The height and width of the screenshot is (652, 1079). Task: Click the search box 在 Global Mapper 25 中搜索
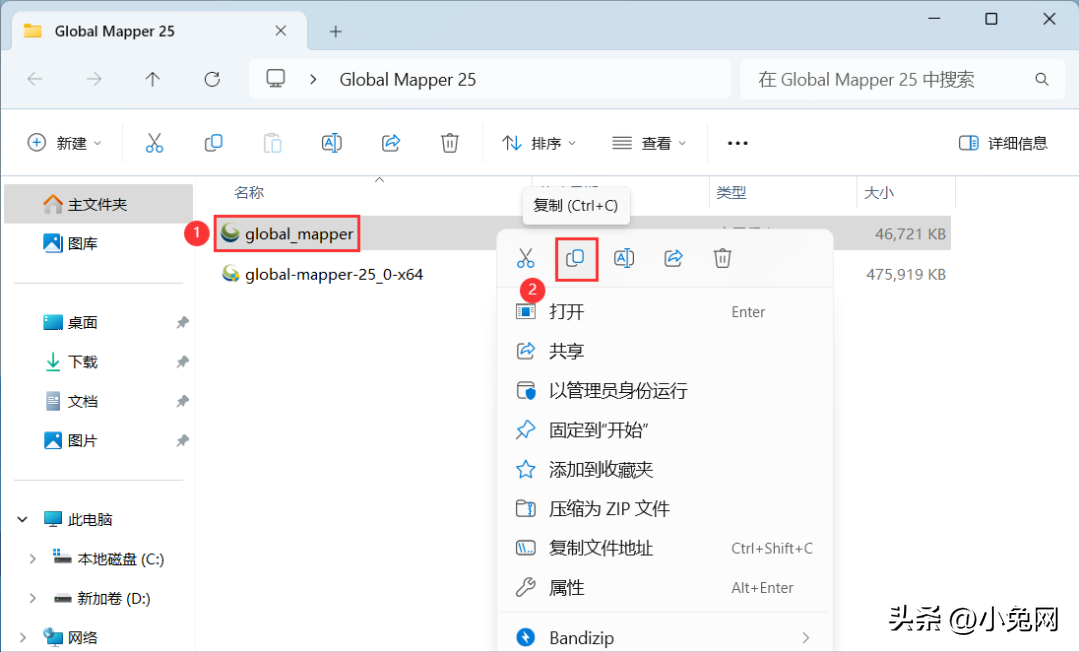point(902,80)
